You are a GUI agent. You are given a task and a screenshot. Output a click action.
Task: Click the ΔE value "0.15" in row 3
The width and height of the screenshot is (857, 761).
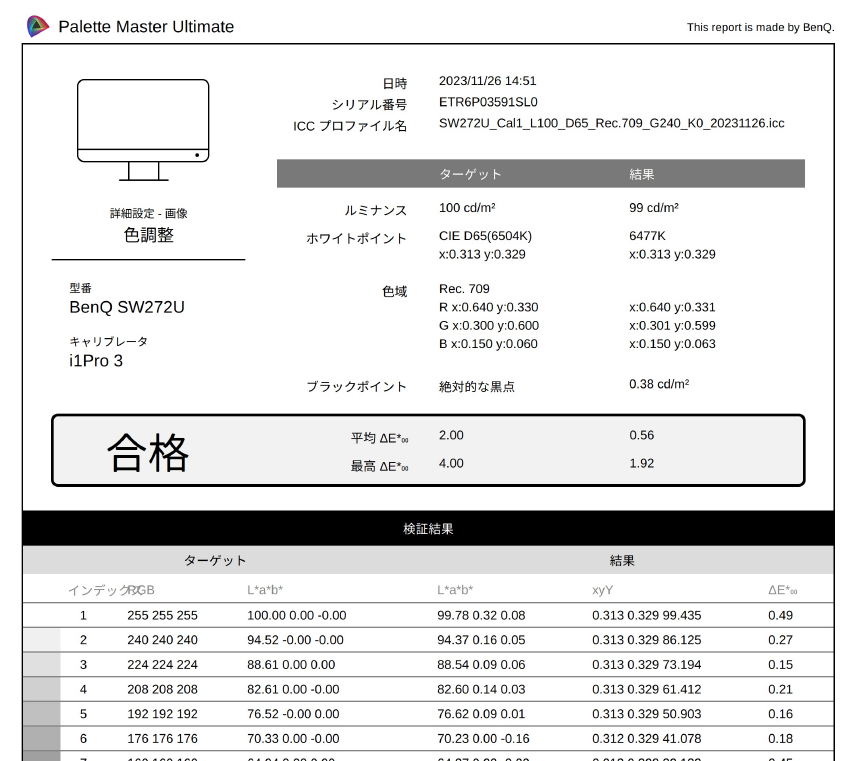click(x=780, y=665)
